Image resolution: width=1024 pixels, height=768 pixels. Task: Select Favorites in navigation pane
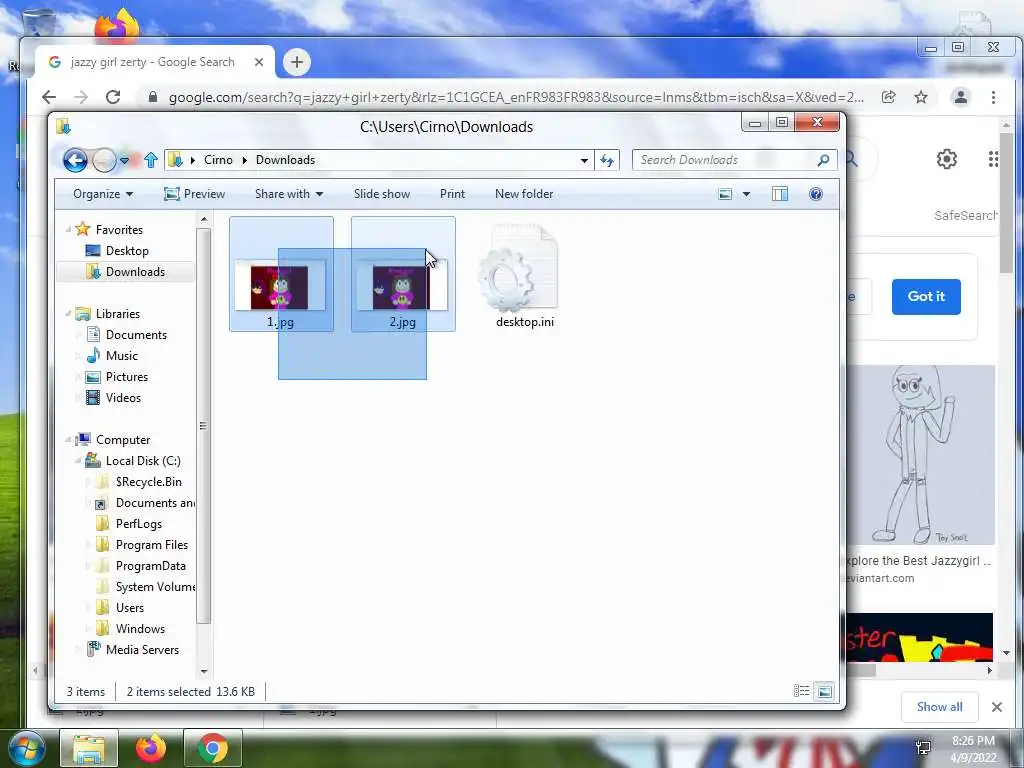119,230
